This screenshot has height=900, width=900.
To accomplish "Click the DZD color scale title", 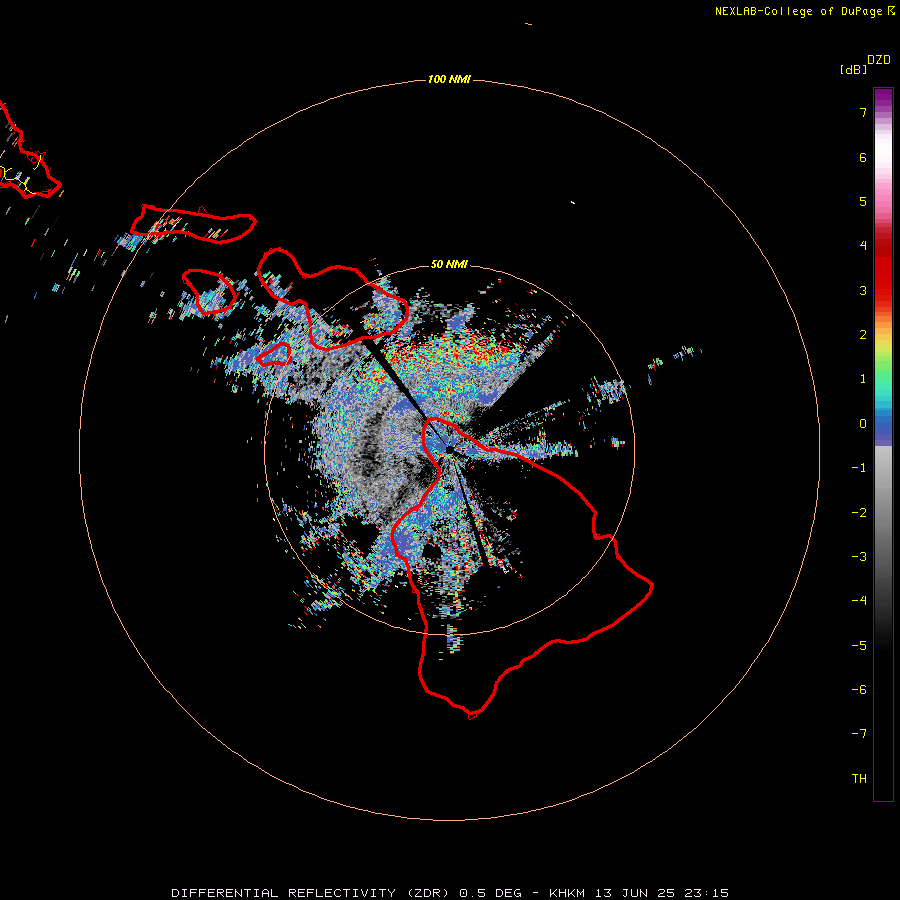I will coord(879,60).
